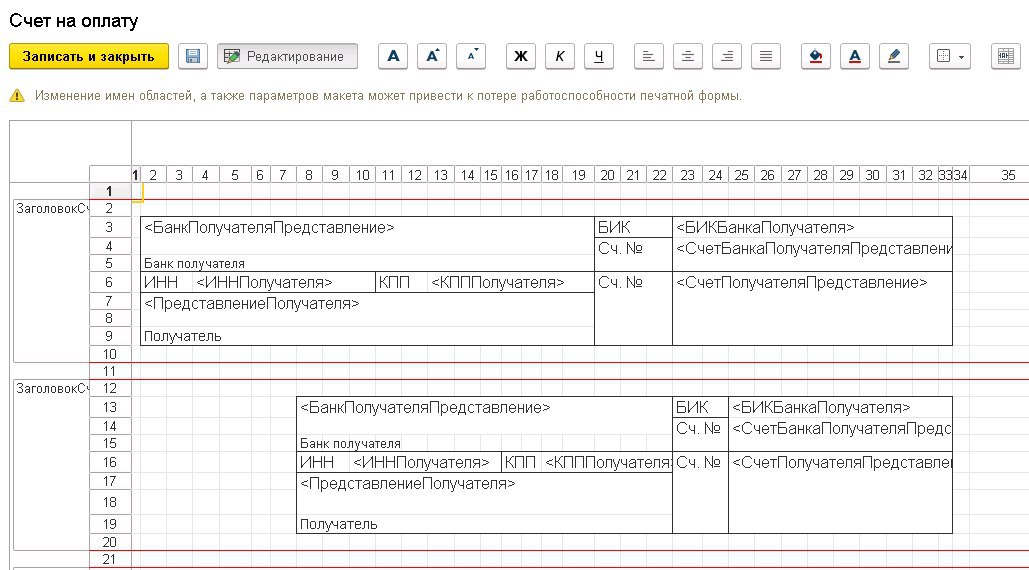Viewport: 1029px width, 570px height.
Task: Click 'ИНН' cell in row 16
Action: (317, 462)
